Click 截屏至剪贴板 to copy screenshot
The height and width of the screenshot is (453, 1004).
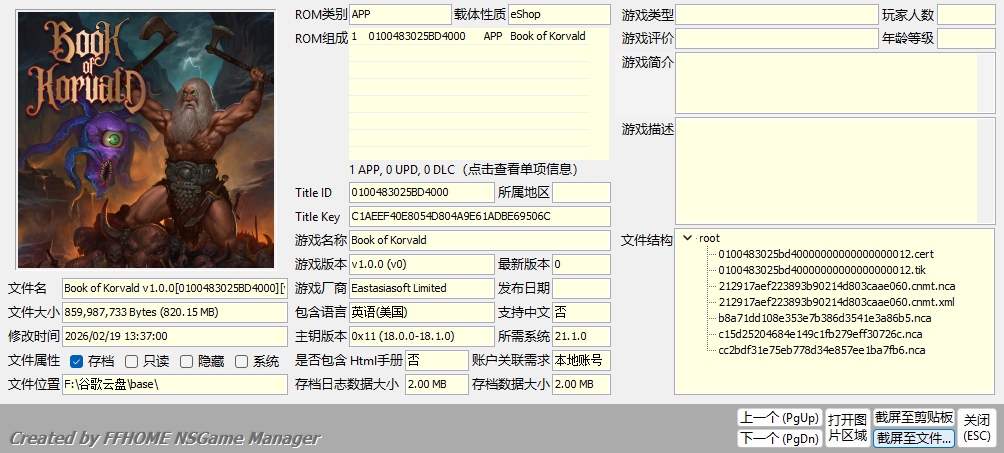tap(913, 417)
